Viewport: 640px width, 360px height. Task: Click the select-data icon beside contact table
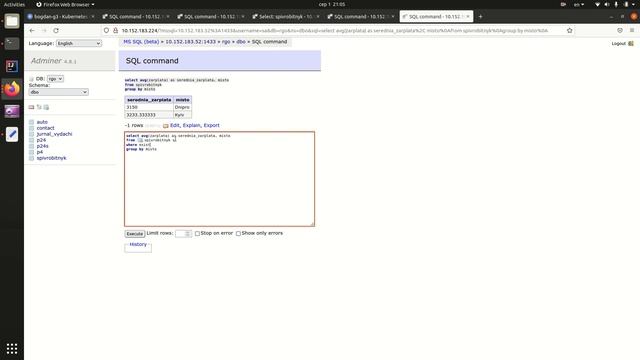(x=31, y=128)
